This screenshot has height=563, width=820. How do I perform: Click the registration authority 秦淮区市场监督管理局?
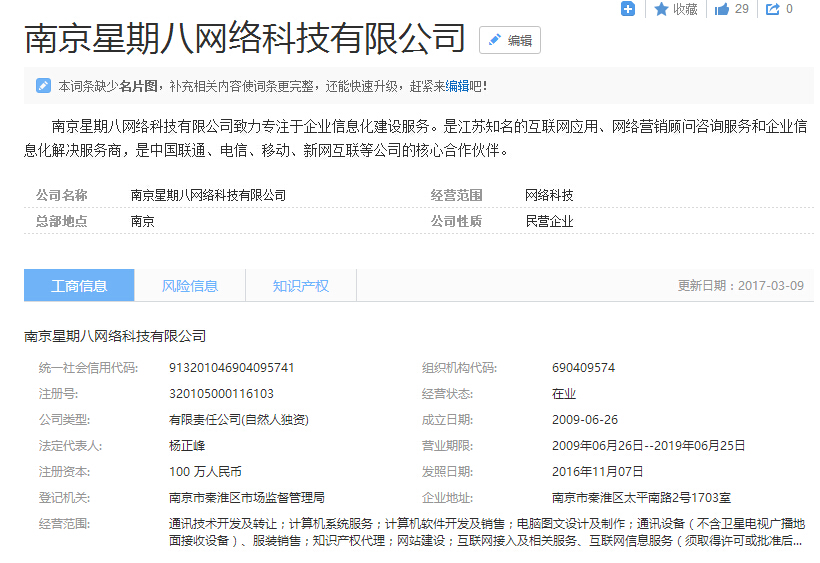click(x=246, y=498)
